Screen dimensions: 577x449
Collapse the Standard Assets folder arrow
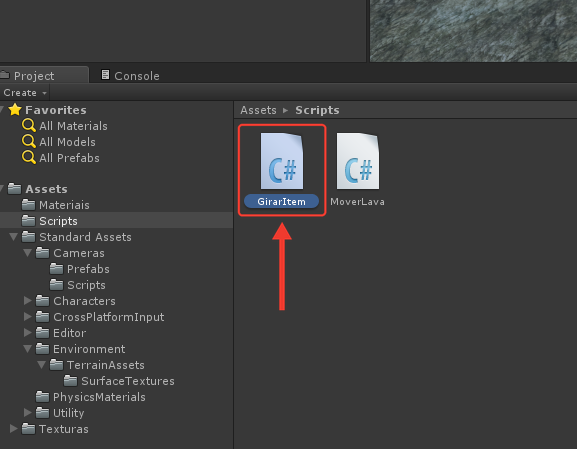point(14,237)
